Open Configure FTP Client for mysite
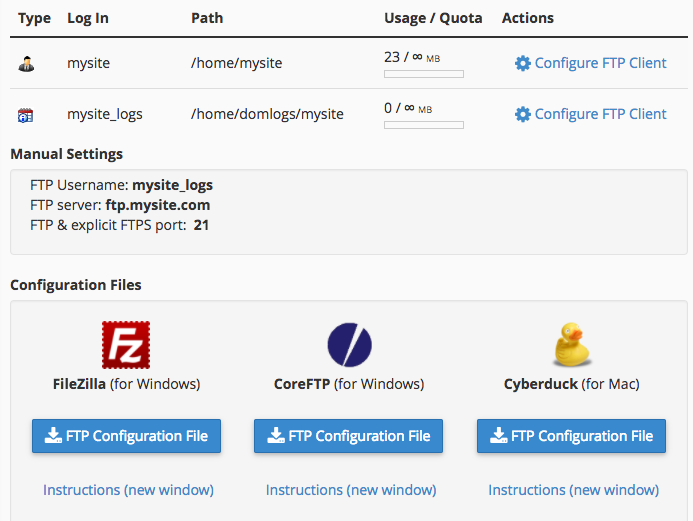 (x=600, y=63)
